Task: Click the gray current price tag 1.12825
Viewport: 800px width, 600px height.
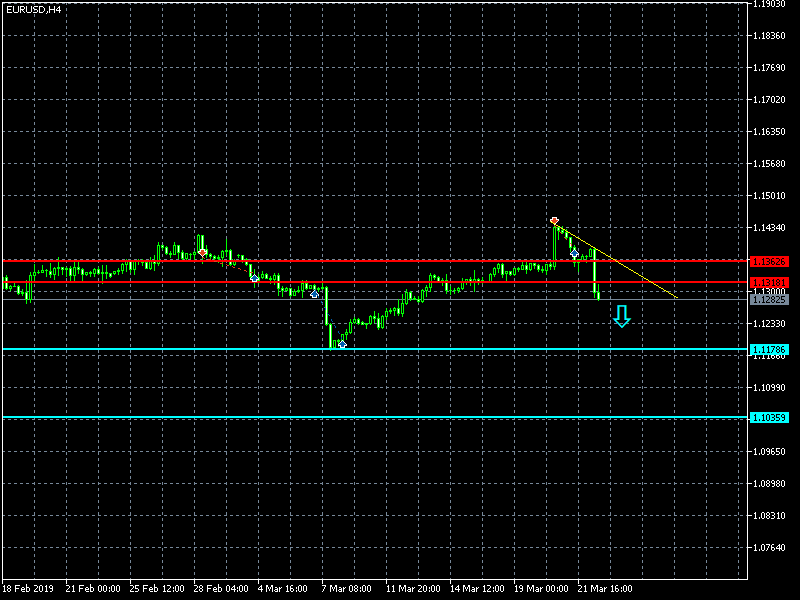Action: (x=769, y=300)
